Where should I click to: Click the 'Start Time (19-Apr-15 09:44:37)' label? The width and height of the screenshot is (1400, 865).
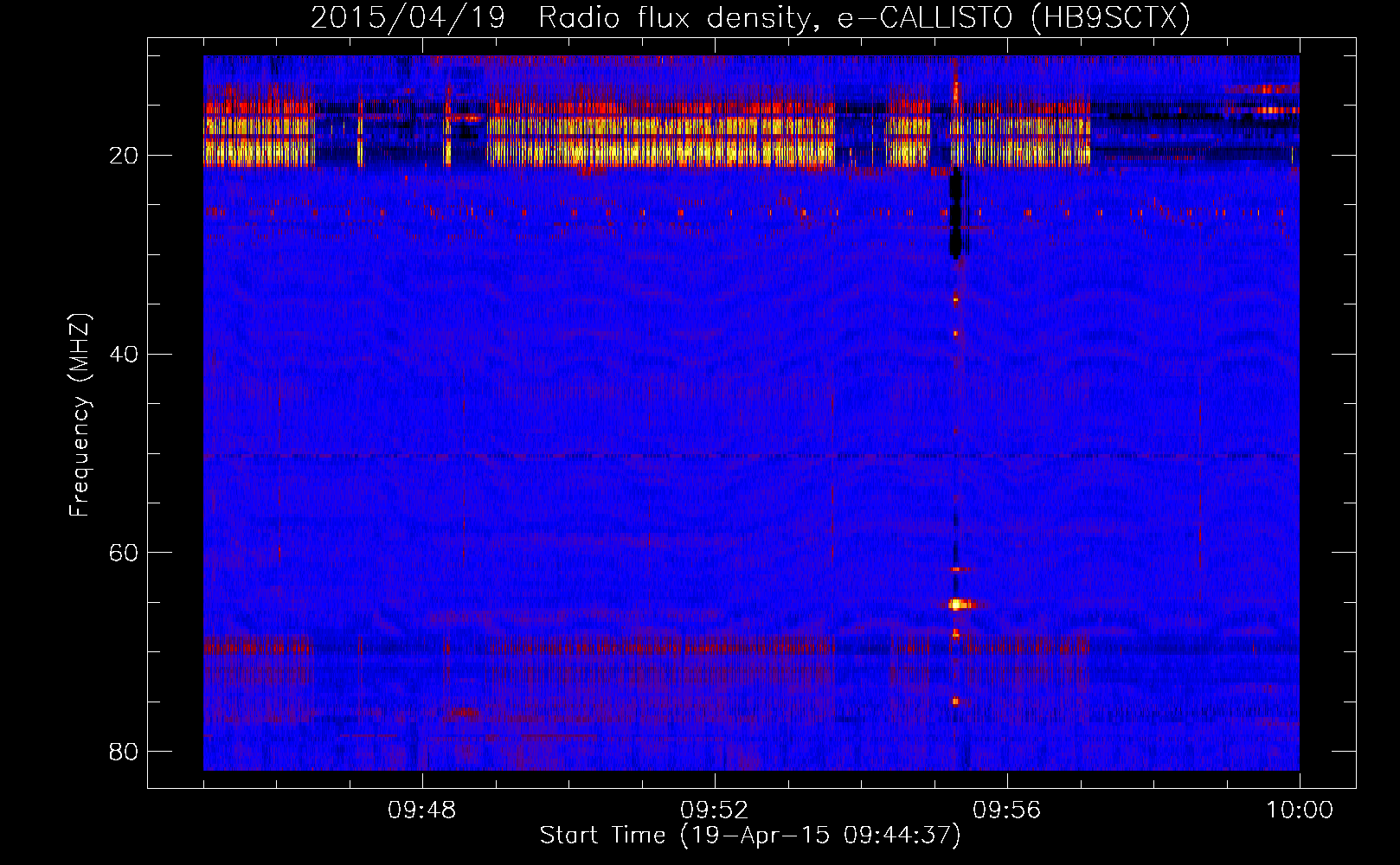750,836
